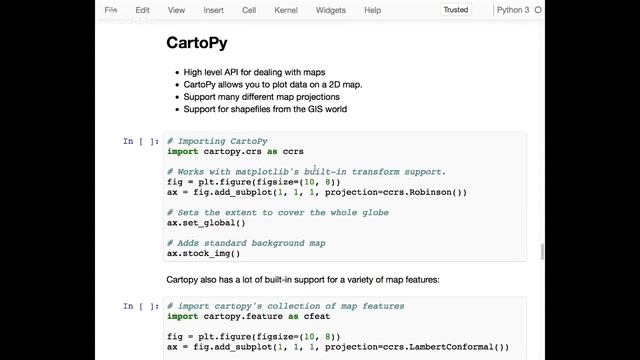Click the Trusted notebook button
Screen dimensions: 640x360
point(456,10)
